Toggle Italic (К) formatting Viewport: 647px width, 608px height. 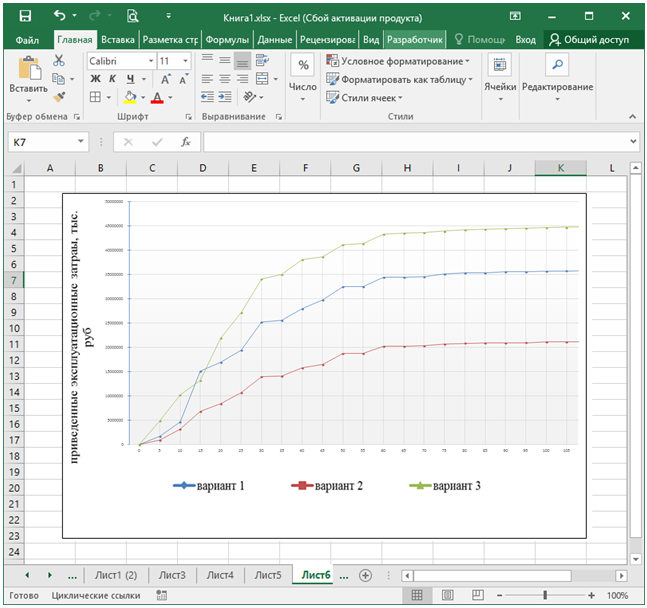click(112, 78)
